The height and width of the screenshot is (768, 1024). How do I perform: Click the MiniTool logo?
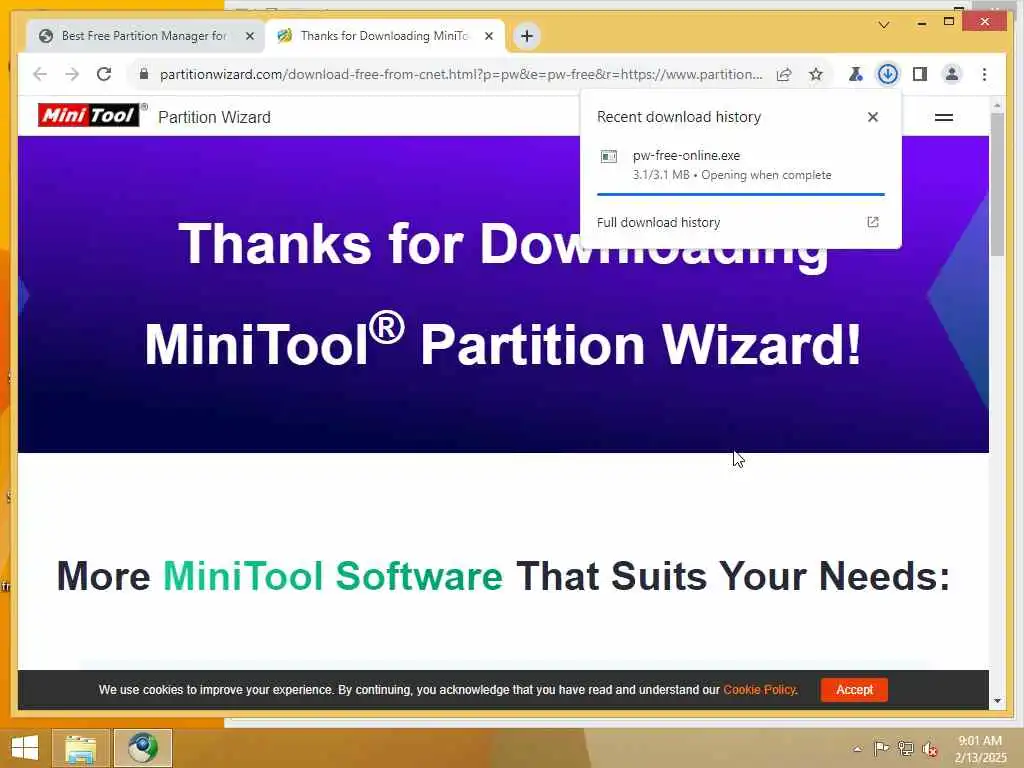coord(88,115)
